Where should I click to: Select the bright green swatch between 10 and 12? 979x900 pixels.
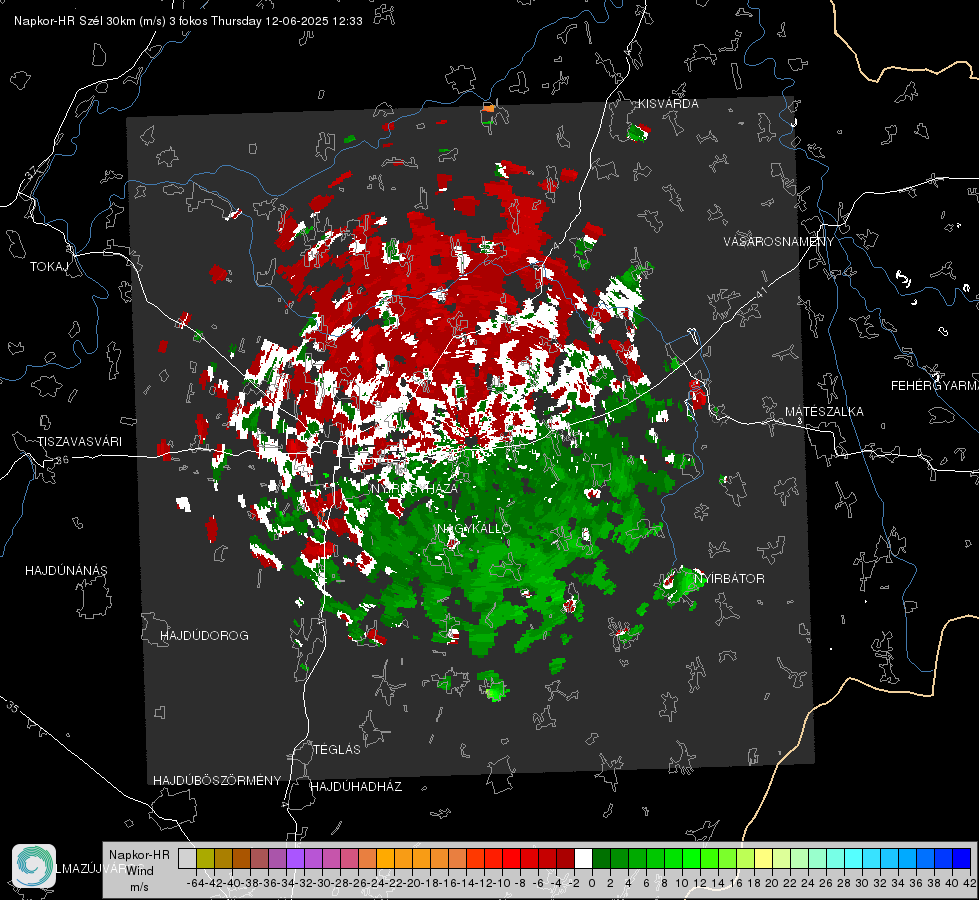[x=691, y=858]
